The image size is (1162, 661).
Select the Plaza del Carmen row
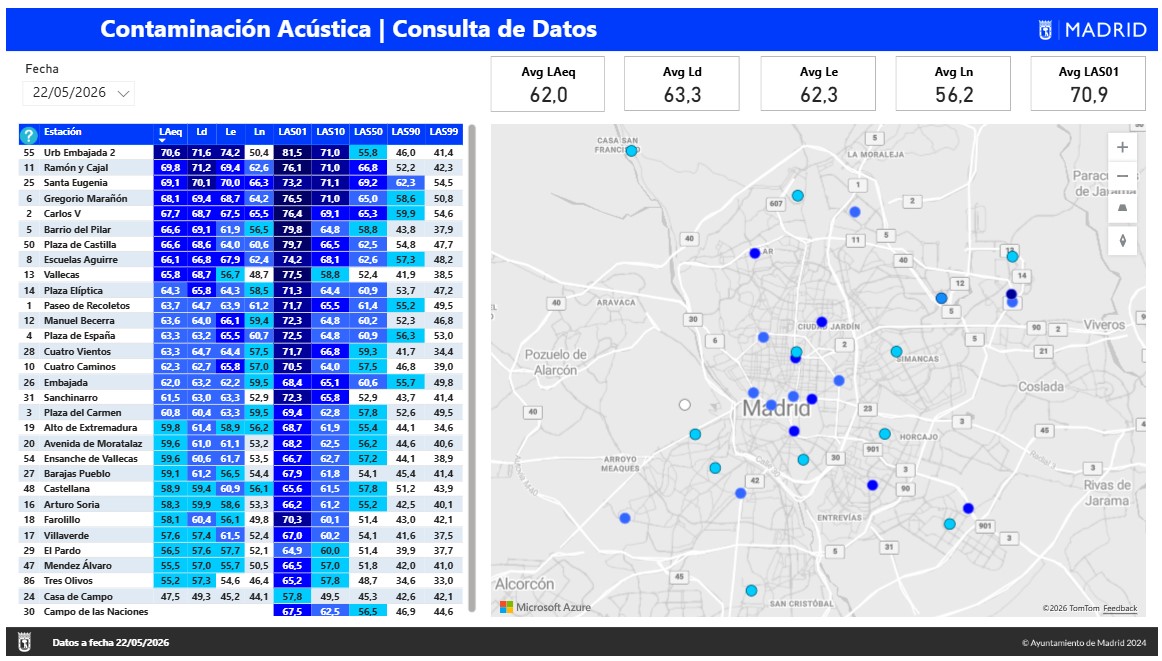click(x=241, y=413)
